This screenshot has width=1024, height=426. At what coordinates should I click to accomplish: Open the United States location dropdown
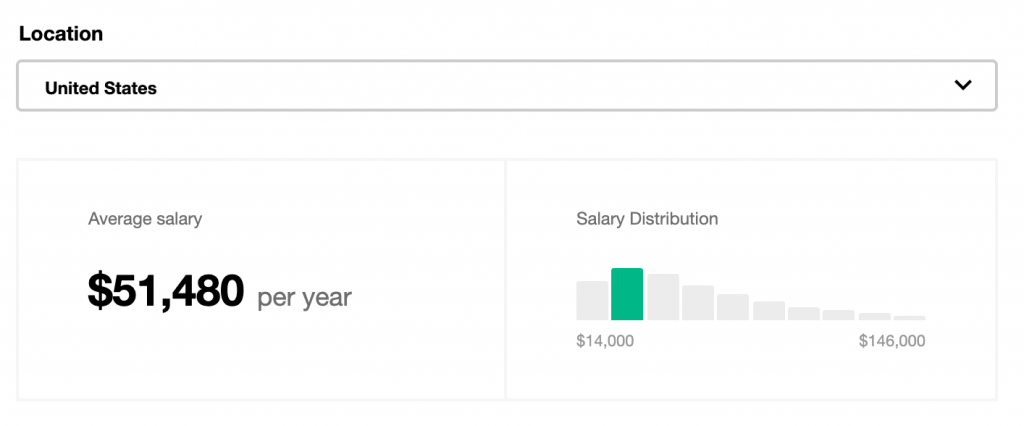506,87
